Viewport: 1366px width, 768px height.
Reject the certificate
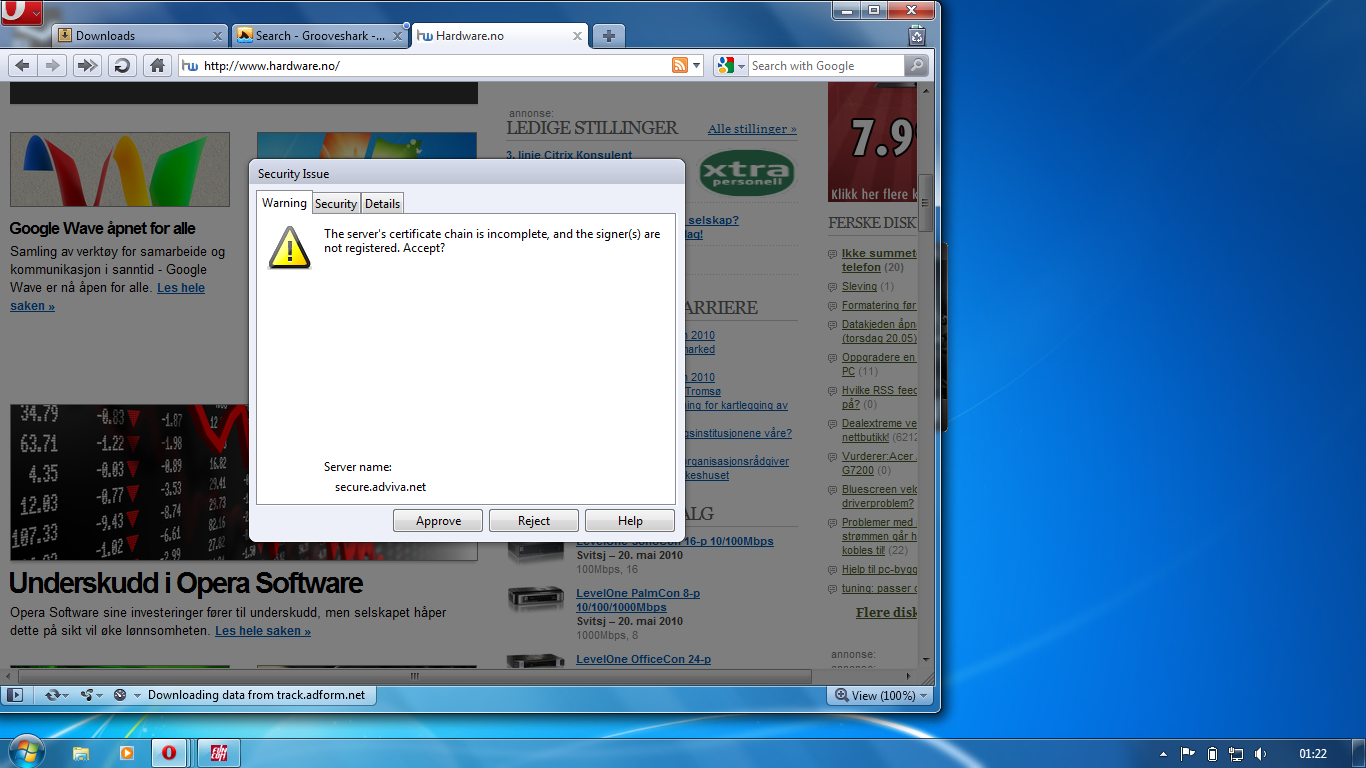click(534, 520)
